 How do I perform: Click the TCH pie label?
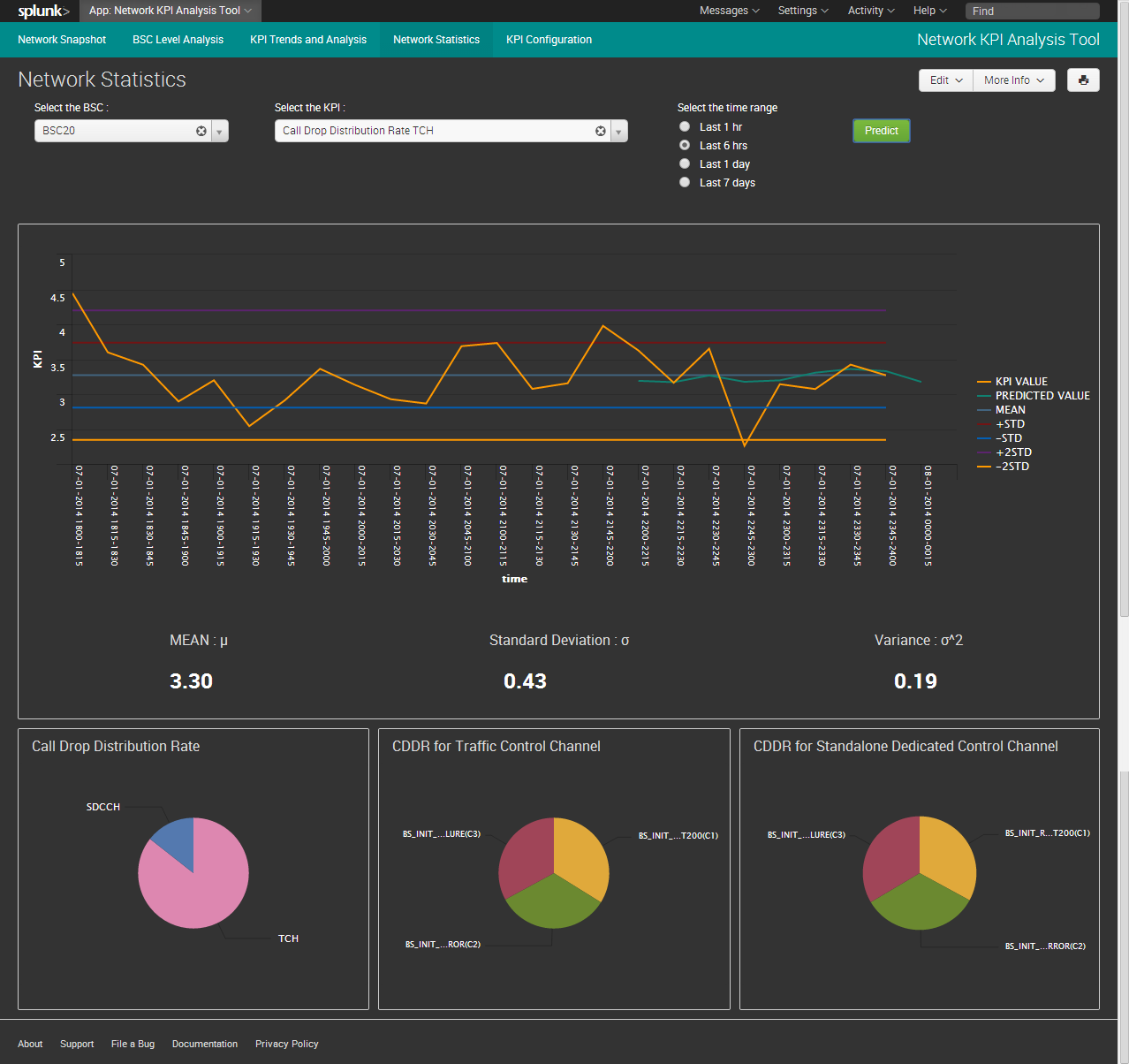point(288,939)
